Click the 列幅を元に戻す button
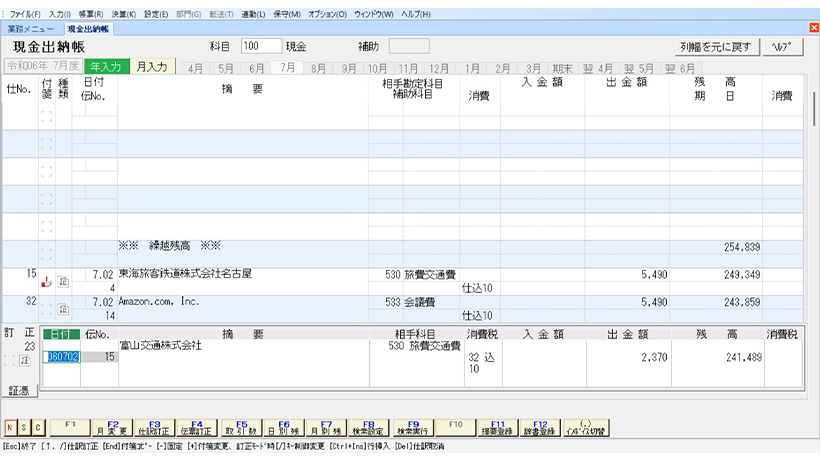The height and width of the screenshot is (460, 820). [715, 47]
